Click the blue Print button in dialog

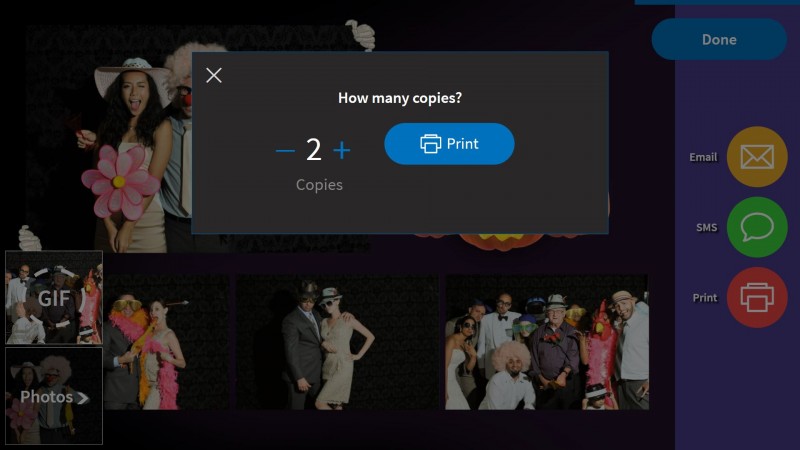(x=449, y=144)
